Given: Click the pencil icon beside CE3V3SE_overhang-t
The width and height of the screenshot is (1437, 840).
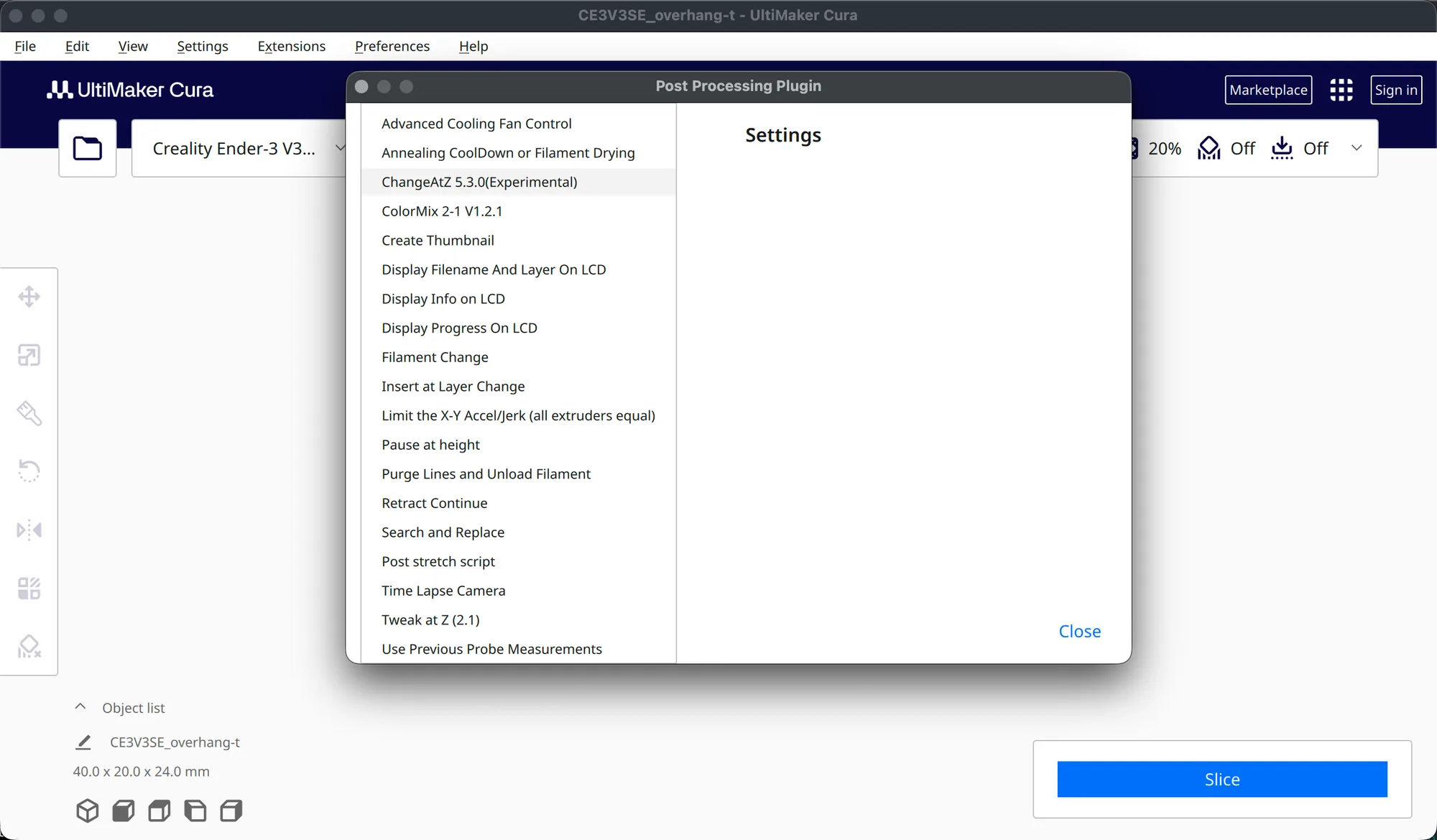Looking at the screenshot, I should pyautogui.click(x=83, y=742).
